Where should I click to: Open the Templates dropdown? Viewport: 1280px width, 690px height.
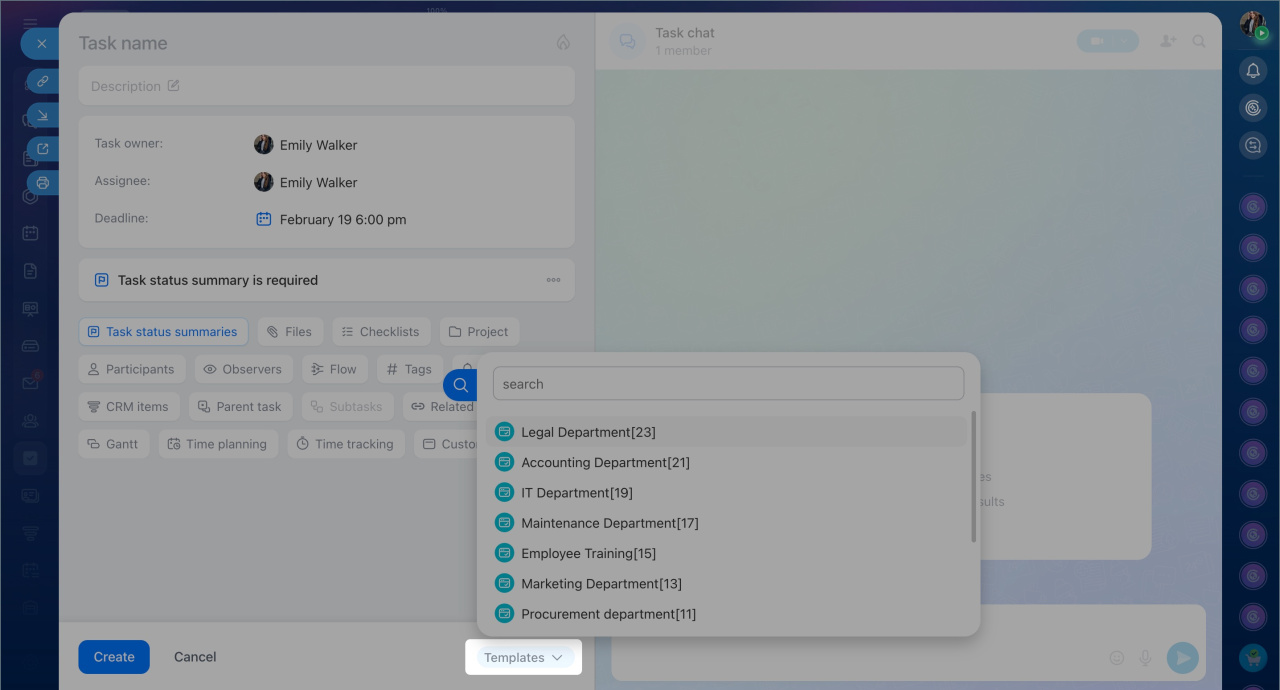(523, 657)
